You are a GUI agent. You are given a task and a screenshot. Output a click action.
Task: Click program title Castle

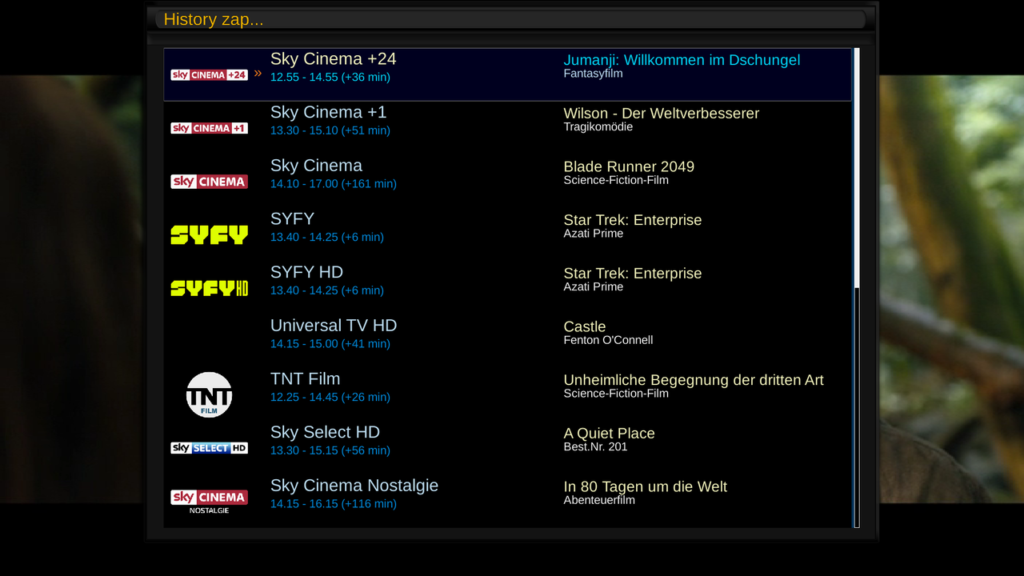[584, 327]
